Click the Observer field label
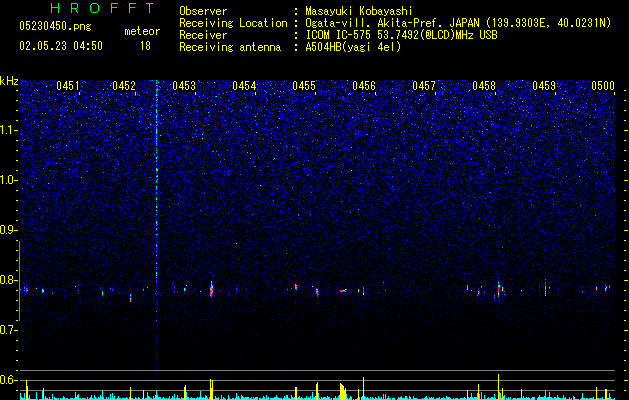Screen dimensions: 629x400 point(203,11)
